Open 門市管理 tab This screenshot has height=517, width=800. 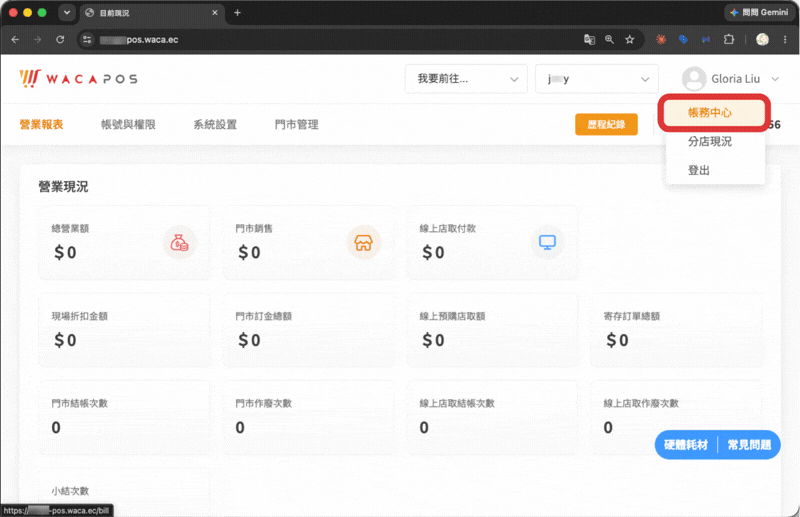296,125
